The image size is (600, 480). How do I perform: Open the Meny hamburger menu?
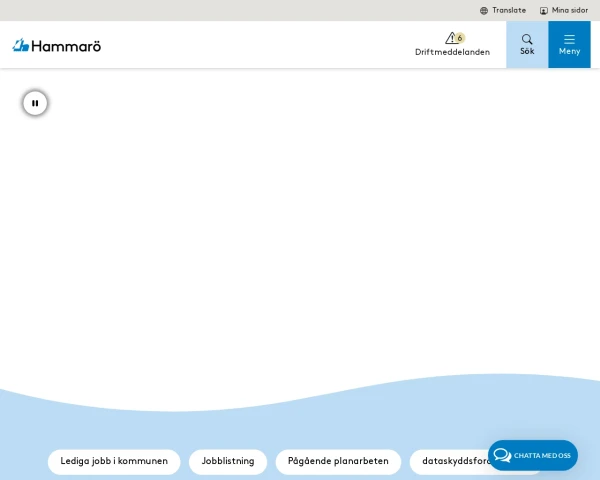[x=569, y=44]
